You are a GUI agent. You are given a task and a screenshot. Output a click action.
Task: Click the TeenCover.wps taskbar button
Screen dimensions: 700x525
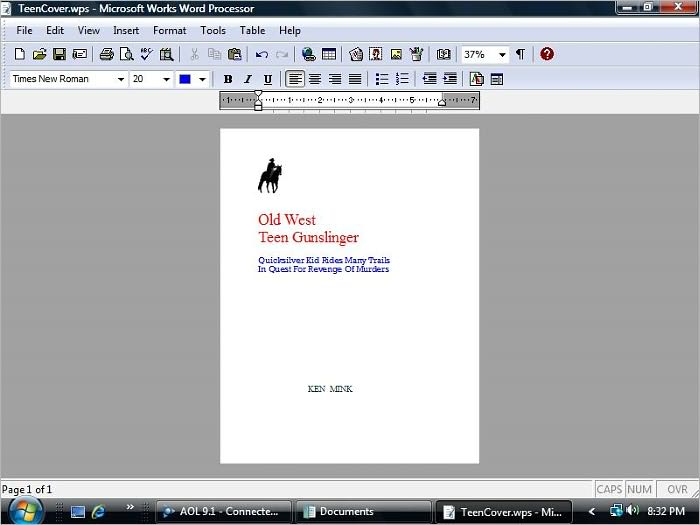504,512
